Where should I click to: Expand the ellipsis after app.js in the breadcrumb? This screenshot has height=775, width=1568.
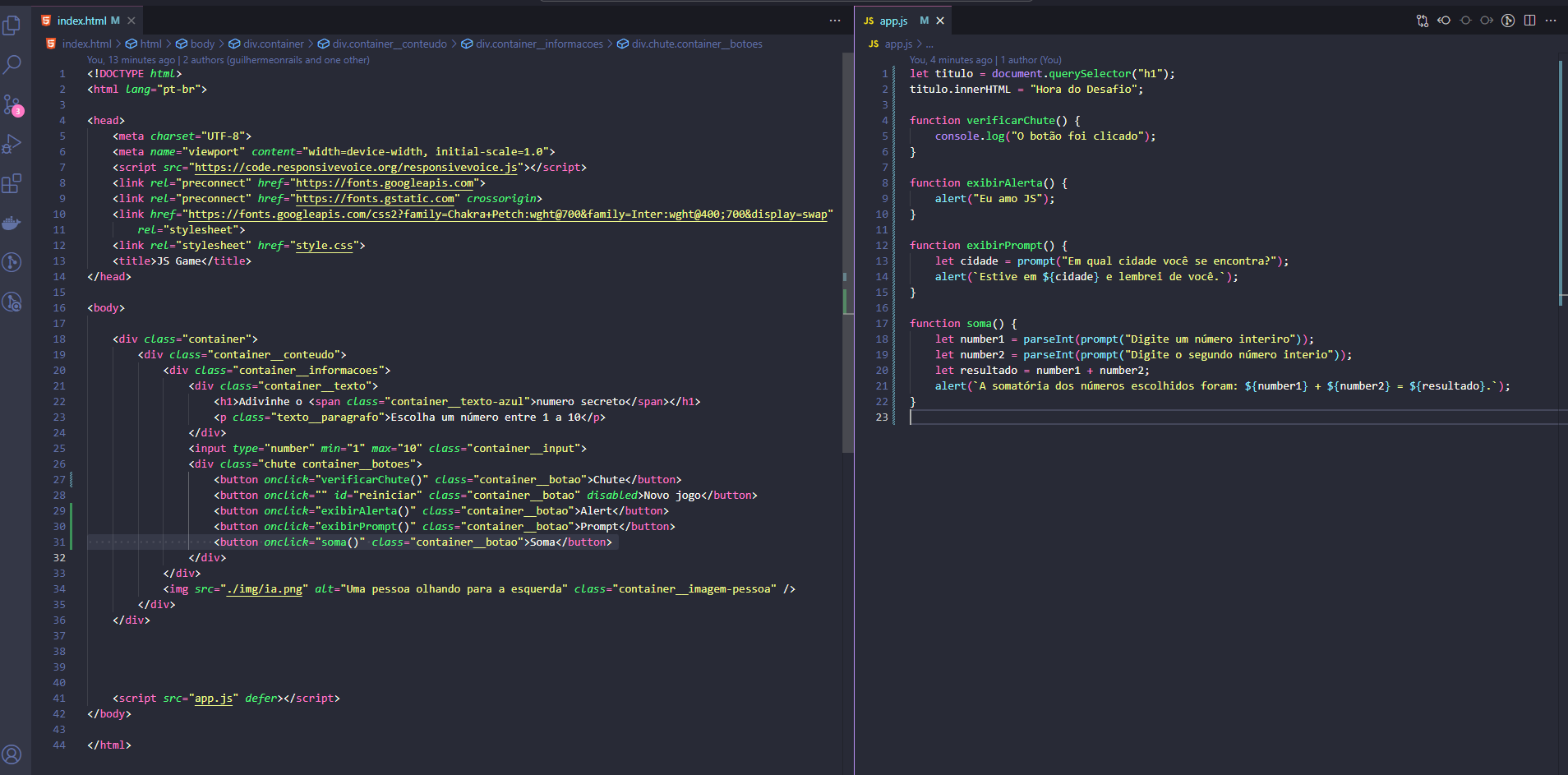[x=929, y=44]
